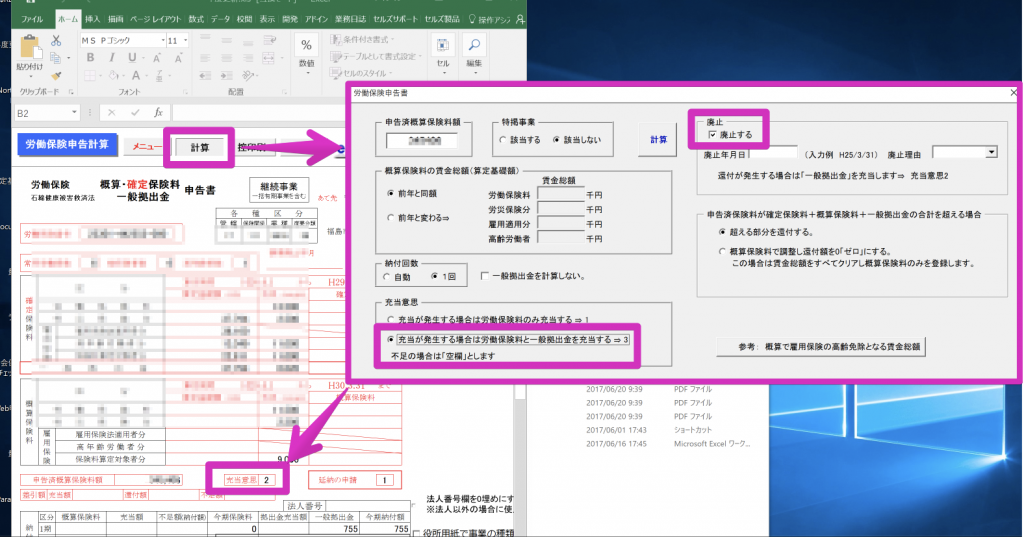The image size is (1024, 537).
Task: Switch to the 業務日誌 ribbon tab
Action: point(351,19)
